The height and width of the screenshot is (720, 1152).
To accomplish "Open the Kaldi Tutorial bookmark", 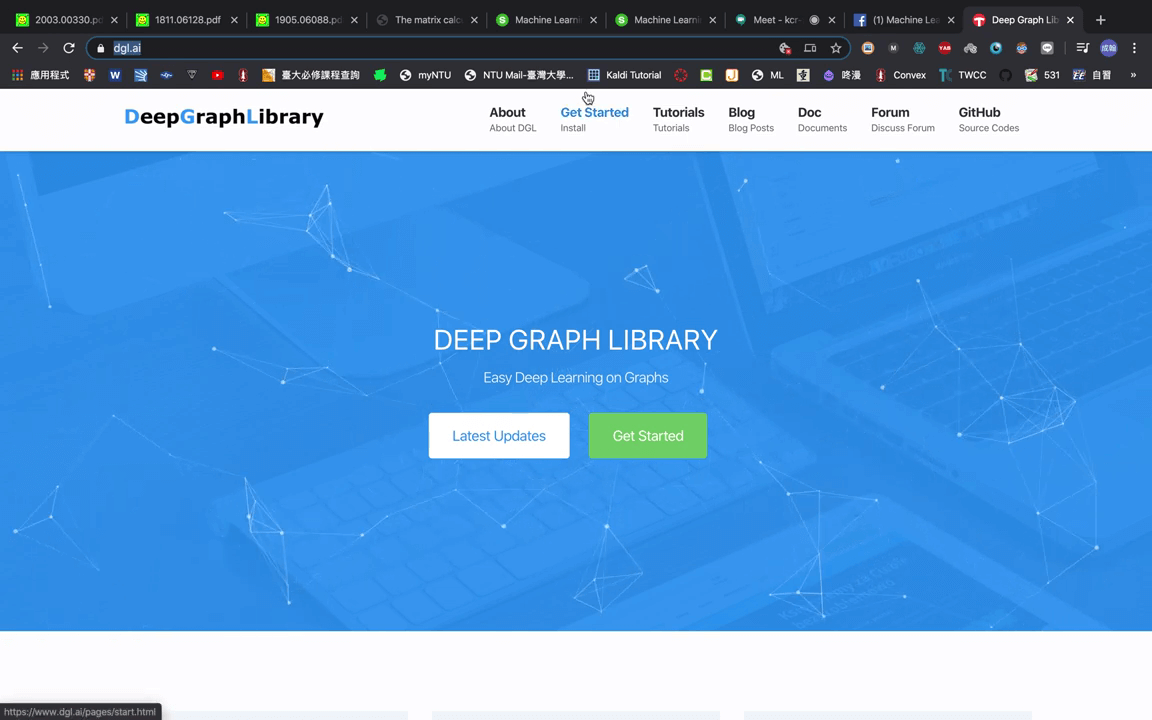I will coord(624,75).
